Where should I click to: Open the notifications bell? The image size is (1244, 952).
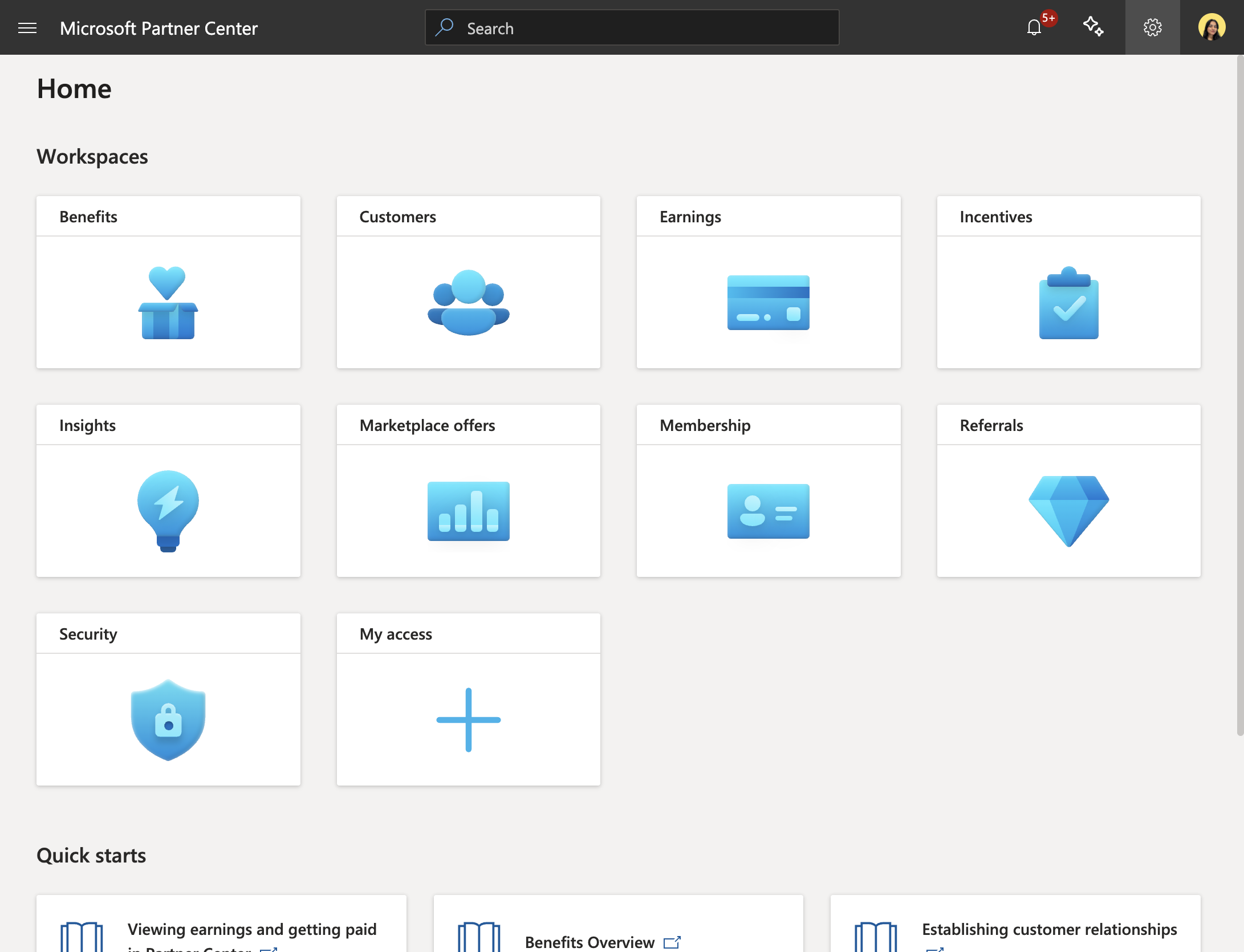(x=1034, y=27)
